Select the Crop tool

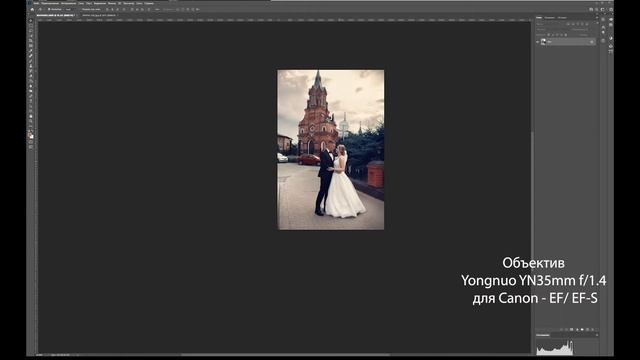click(x=31, y=41)
